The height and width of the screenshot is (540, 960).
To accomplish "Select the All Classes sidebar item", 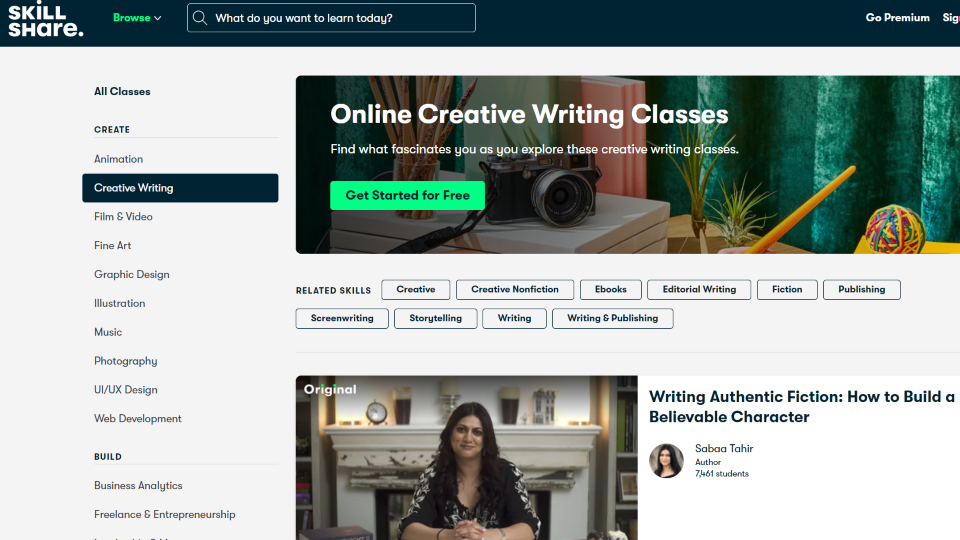I will (x=122, y=91).
